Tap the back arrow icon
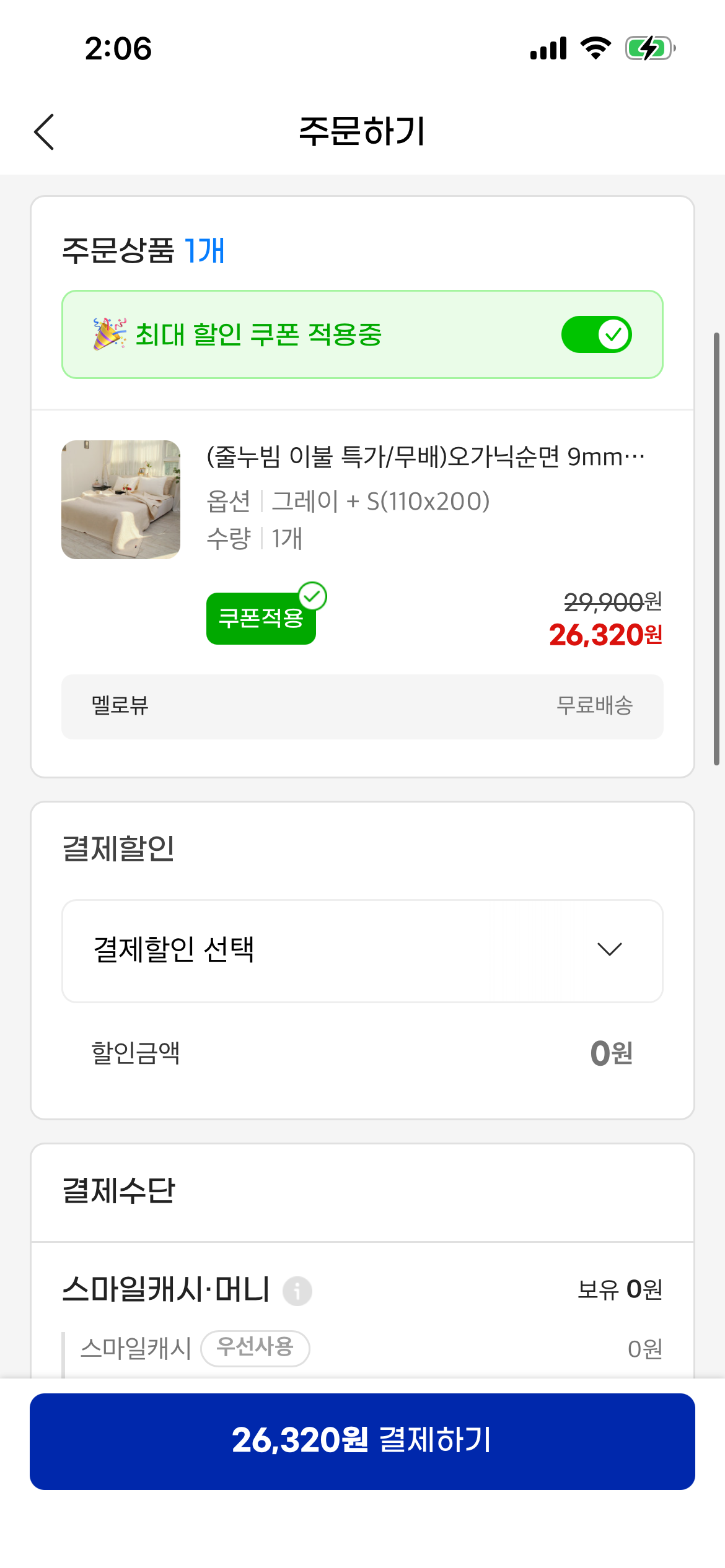725x1568 pixels. [44, 132]
